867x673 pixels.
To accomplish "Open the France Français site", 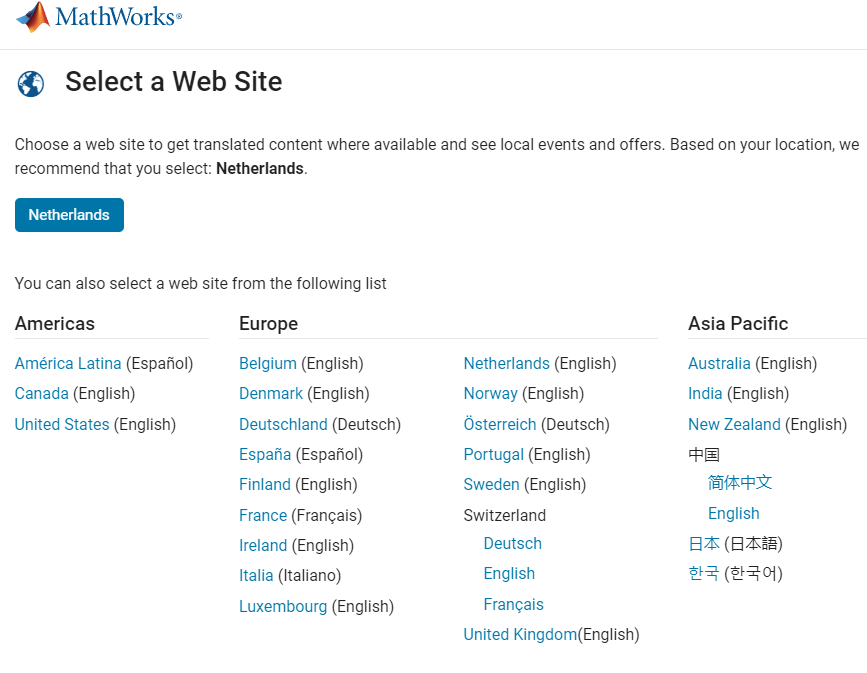I will [x=262, y=515].
